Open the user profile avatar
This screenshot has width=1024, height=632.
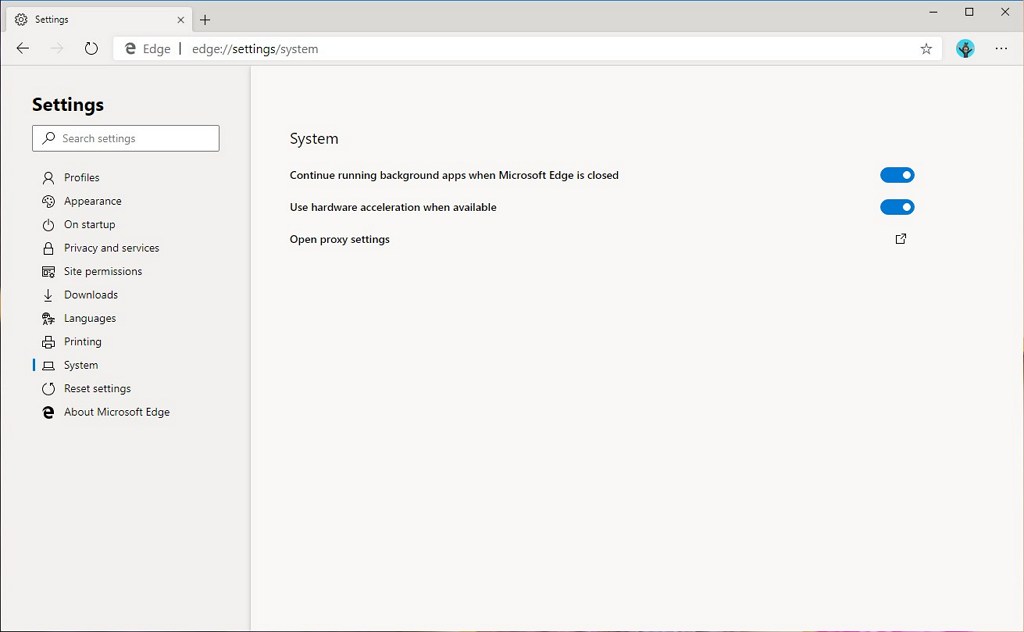point(965,48)
